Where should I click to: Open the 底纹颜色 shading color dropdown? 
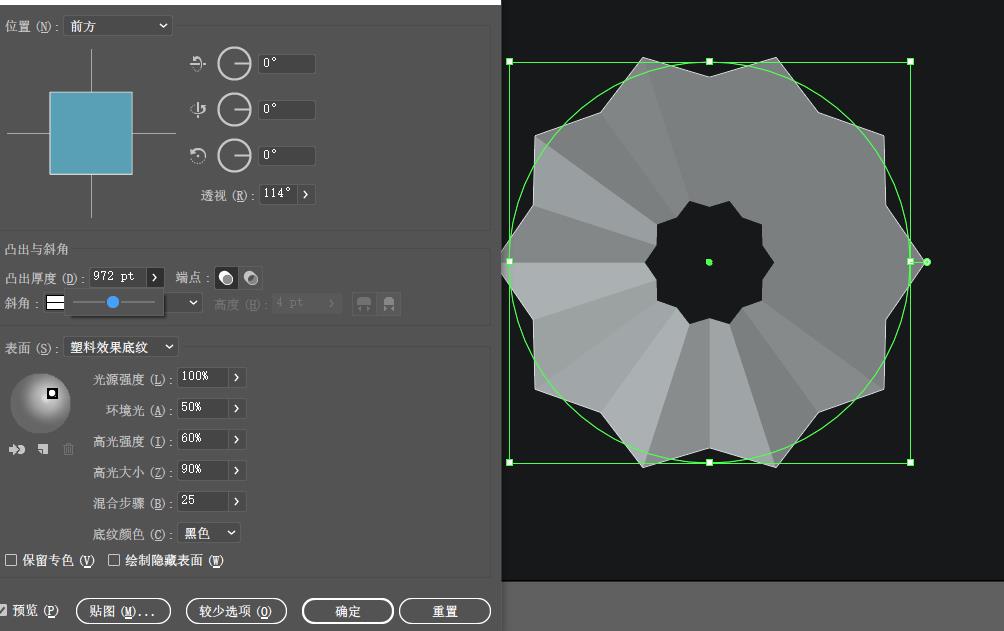[209, 533]
